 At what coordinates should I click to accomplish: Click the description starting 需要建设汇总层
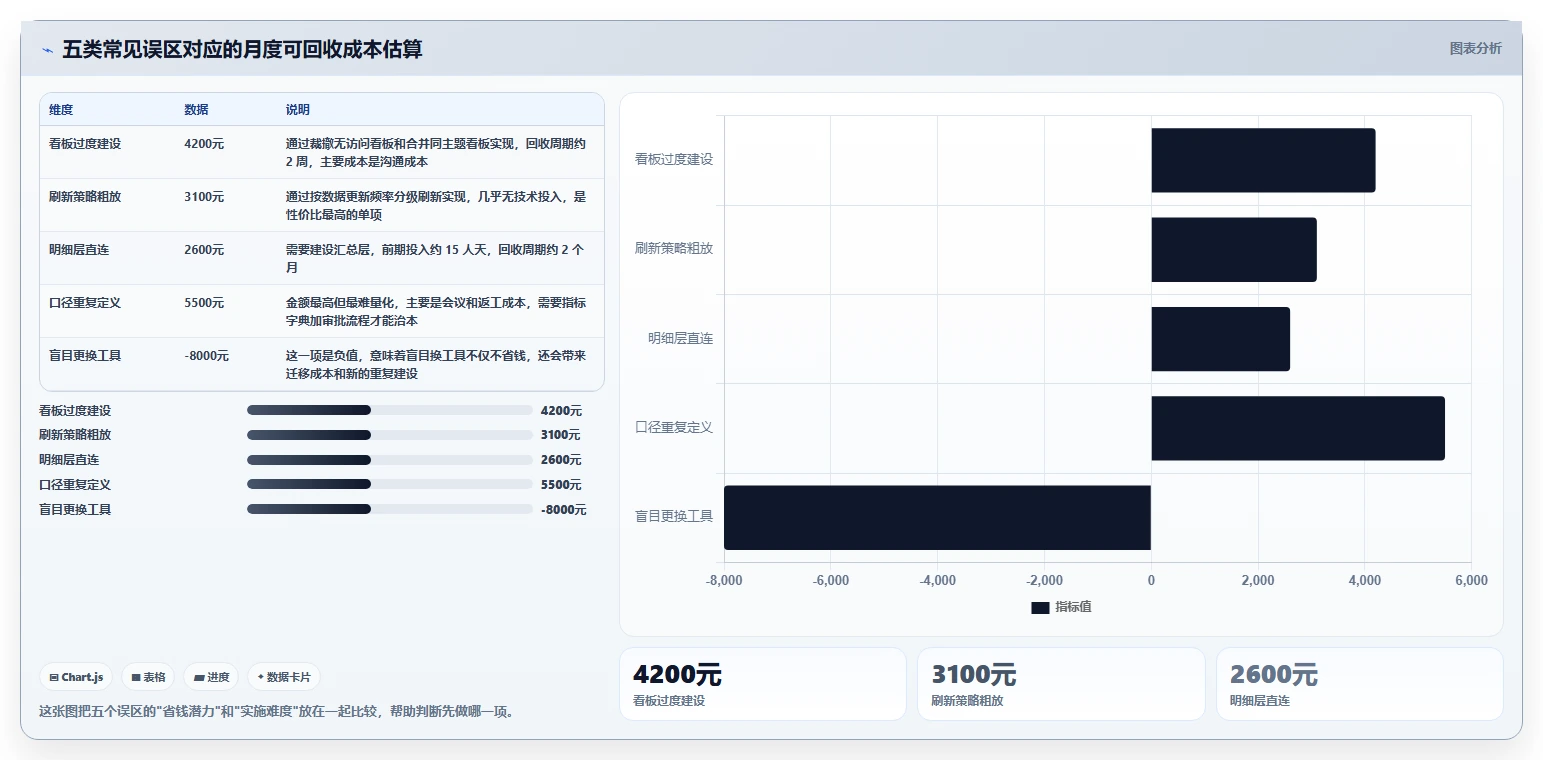(x=436, y=259)
